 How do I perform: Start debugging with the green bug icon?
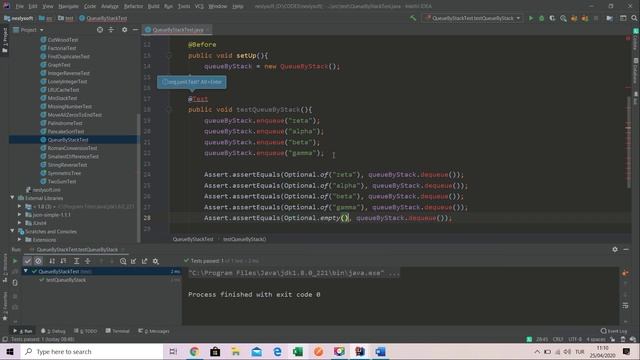[542, 18]
